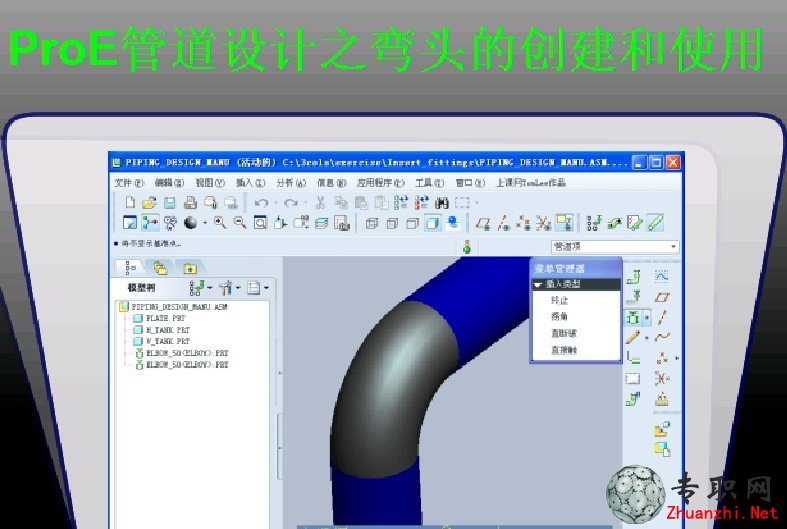The image size is (787, 529).
Task: Open the 文件 (File) menu
Action: [x=129, y=183]
